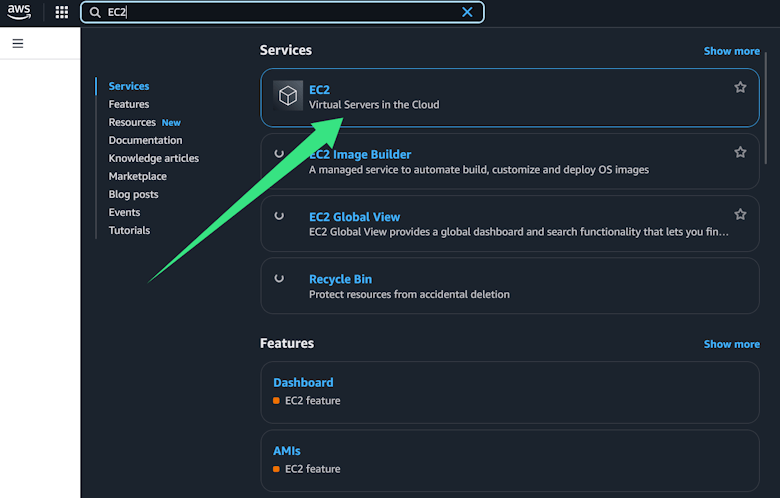Screen dimensions: 780x498
Task: Open the Recycle Bin service link
Action: (340, 279)
